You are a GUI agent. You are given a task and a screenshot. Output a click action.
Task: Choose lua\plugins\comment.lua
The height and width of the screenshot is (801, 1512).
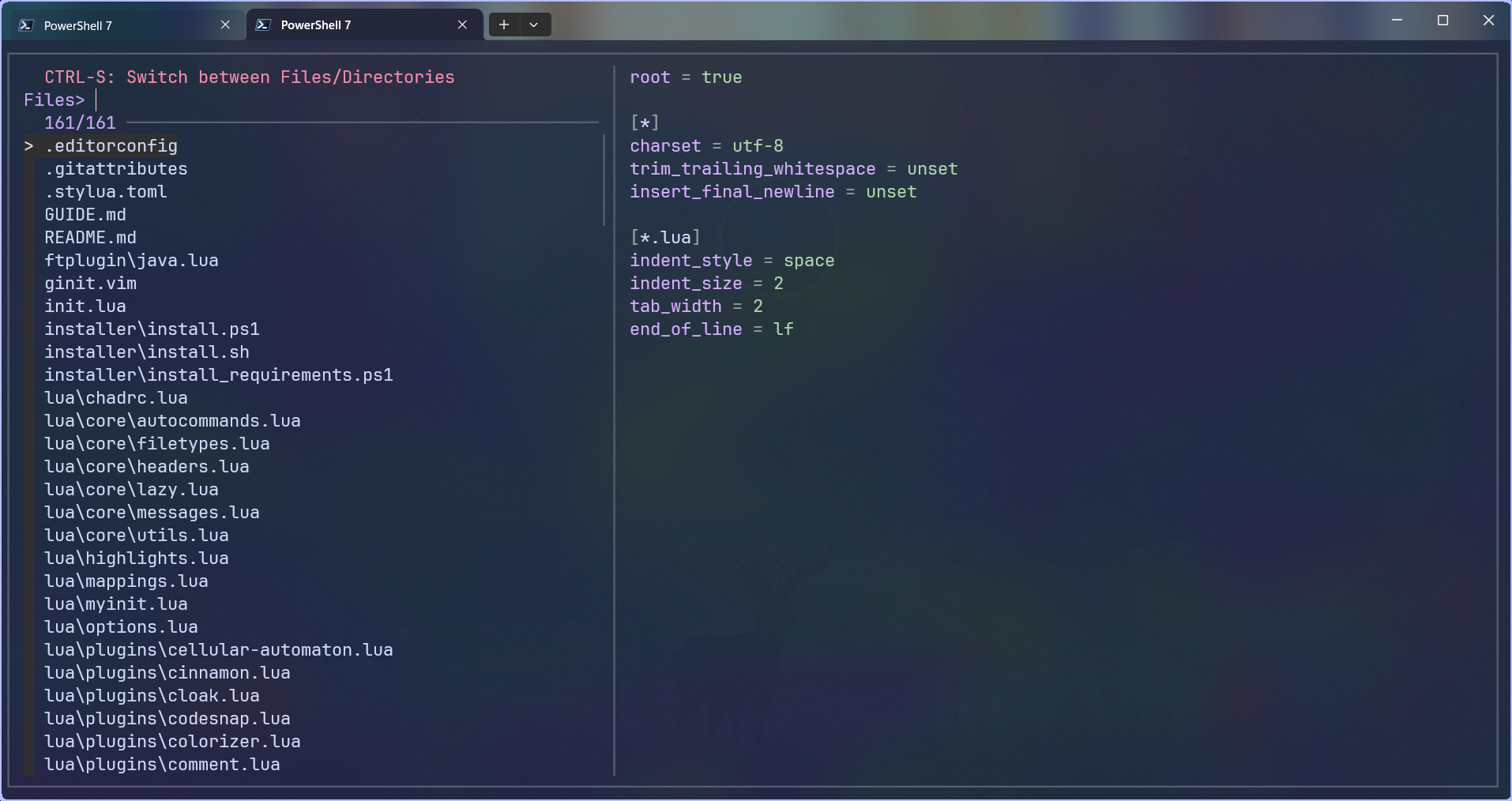tap(163, 765)
